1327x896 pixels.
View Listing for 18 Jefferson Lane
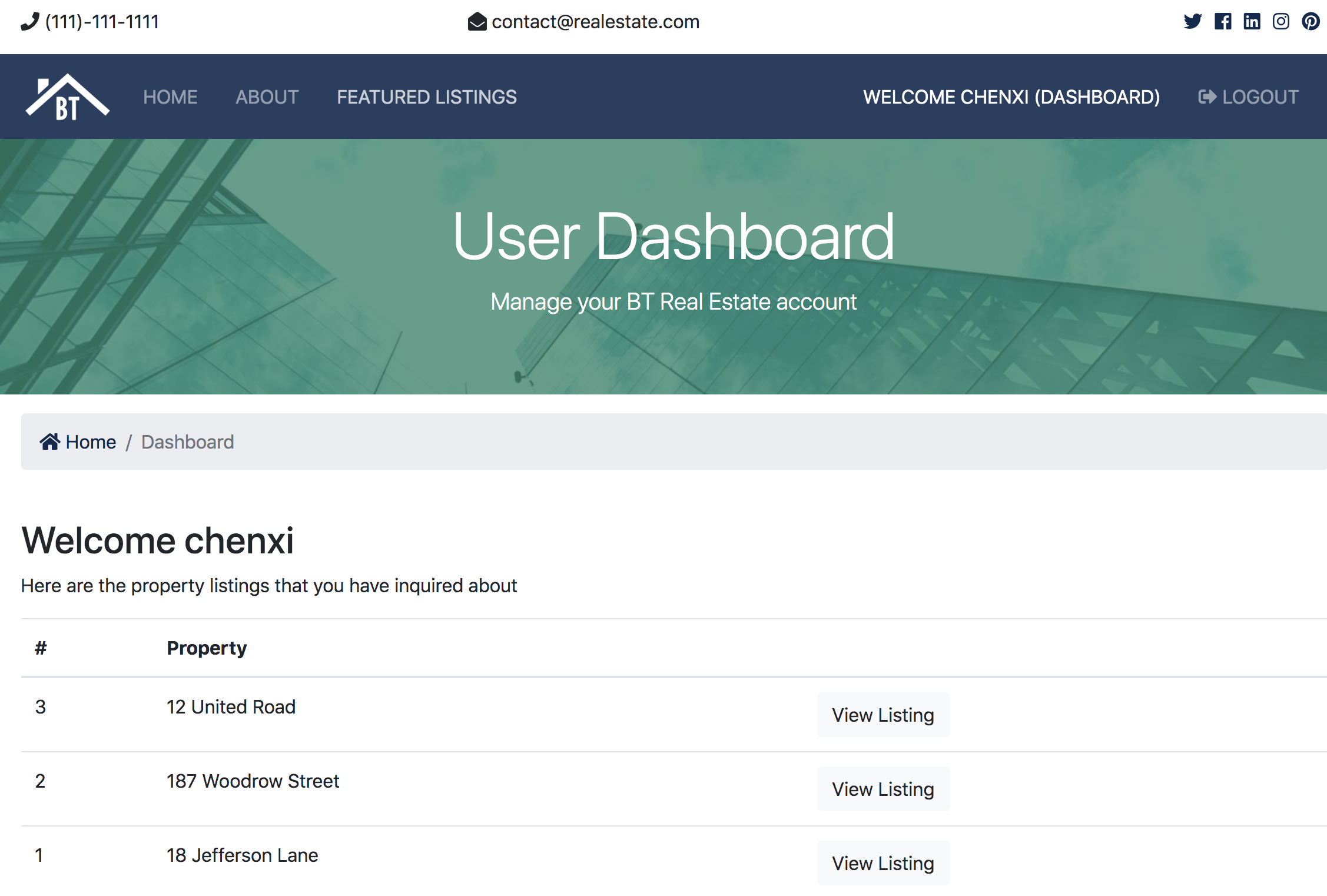883,863
